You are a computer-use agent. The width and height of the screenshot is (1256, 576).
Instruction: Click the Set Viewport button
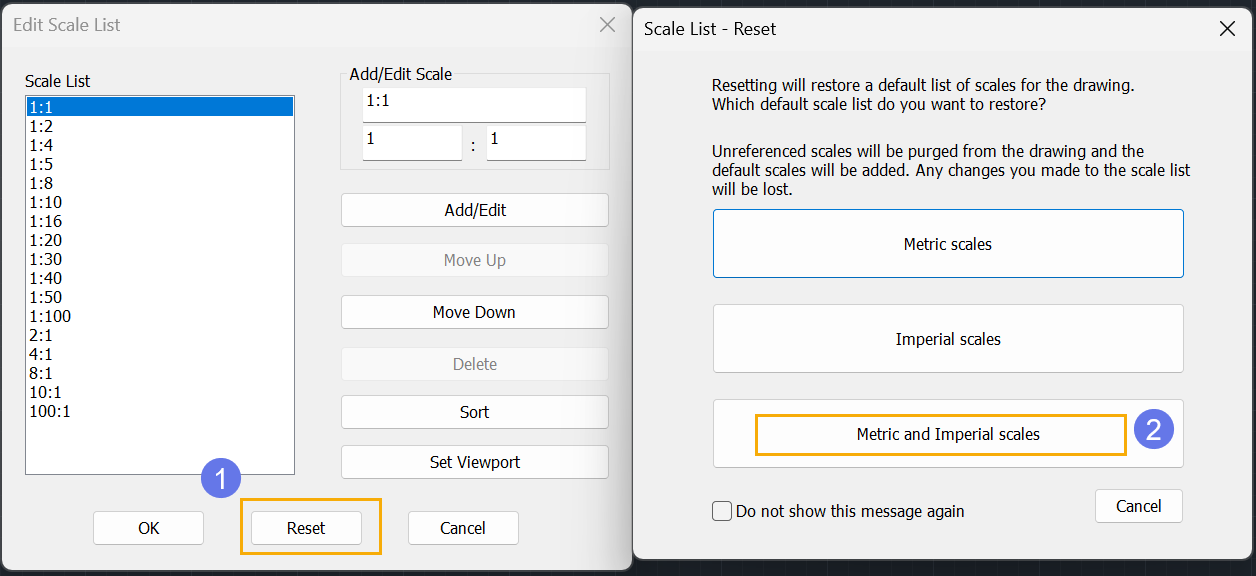click(475, 462)
